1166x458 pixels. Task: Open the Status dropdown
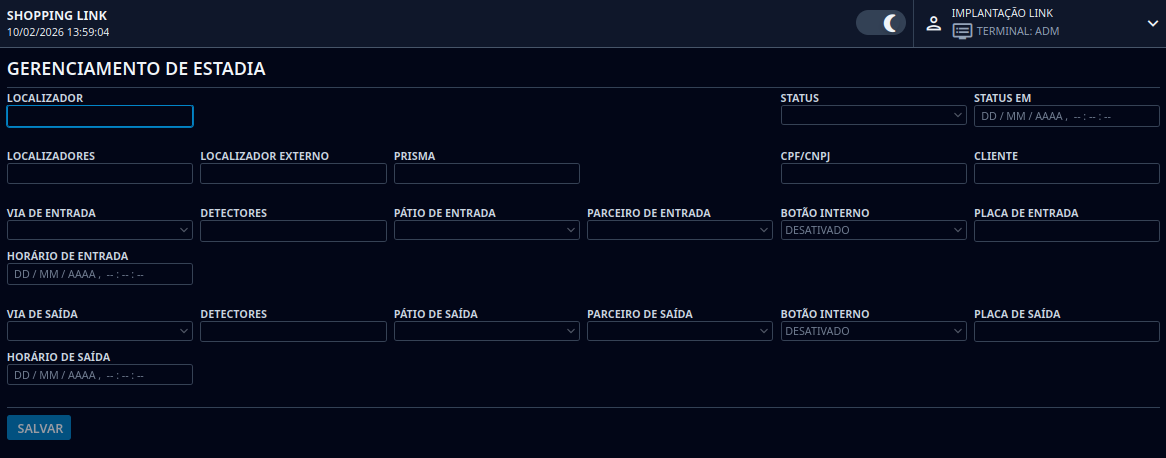point(873,116)
